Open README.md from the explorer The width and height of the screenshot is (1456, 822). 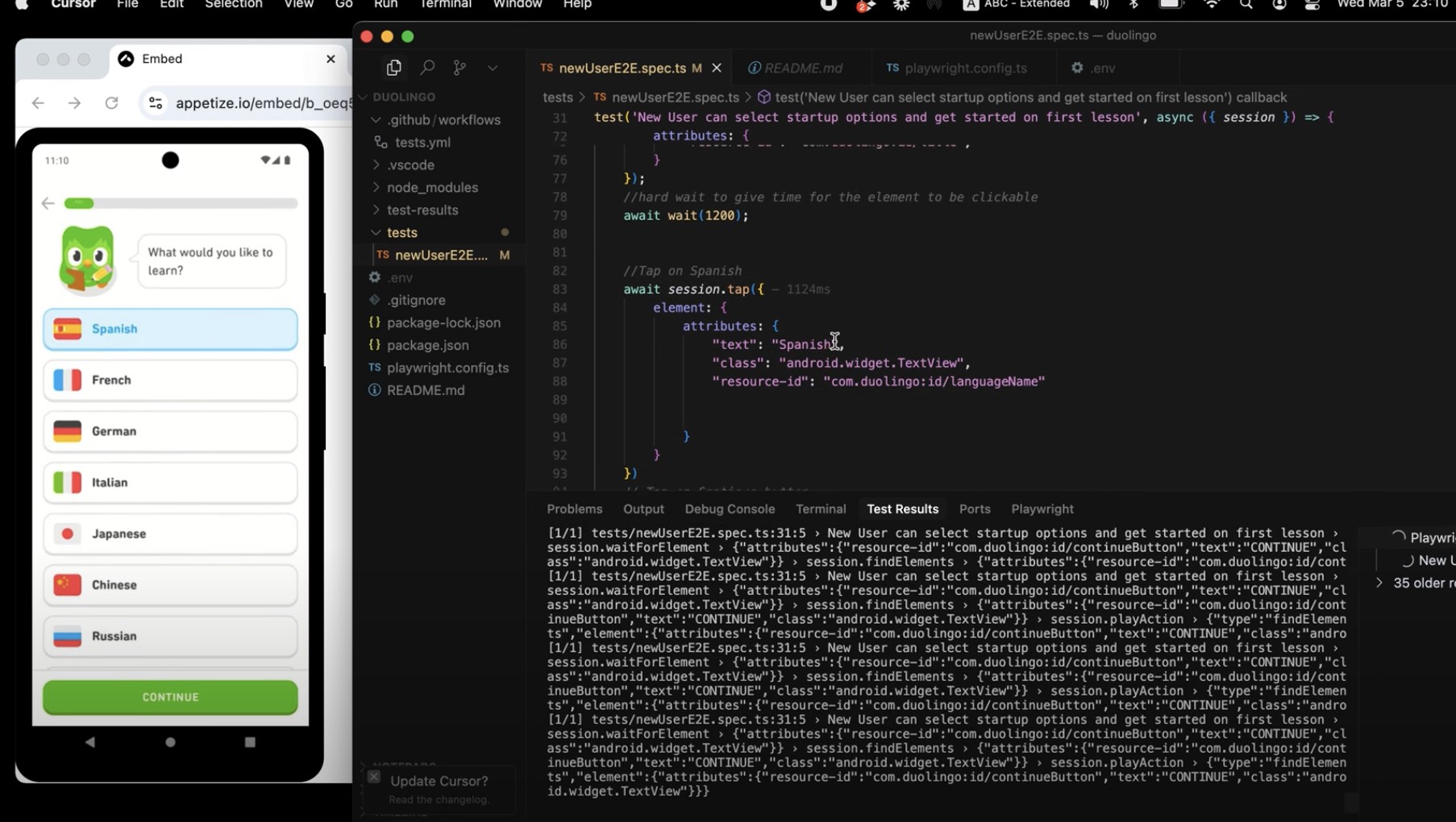pyautogui.click(x=426, y=390)
